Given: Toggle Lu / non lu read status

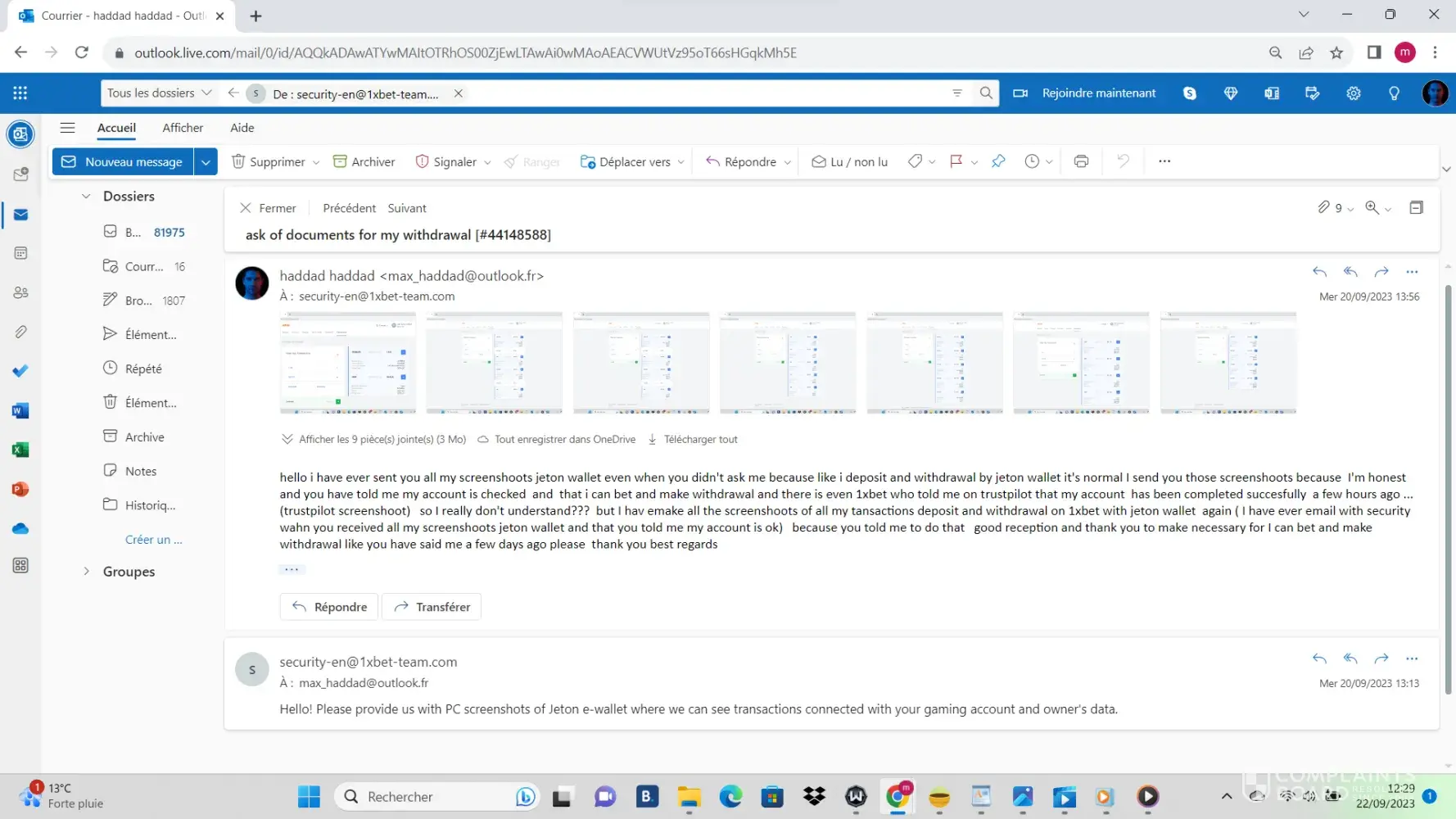Looking at the screenshot, I should point(849,161).
